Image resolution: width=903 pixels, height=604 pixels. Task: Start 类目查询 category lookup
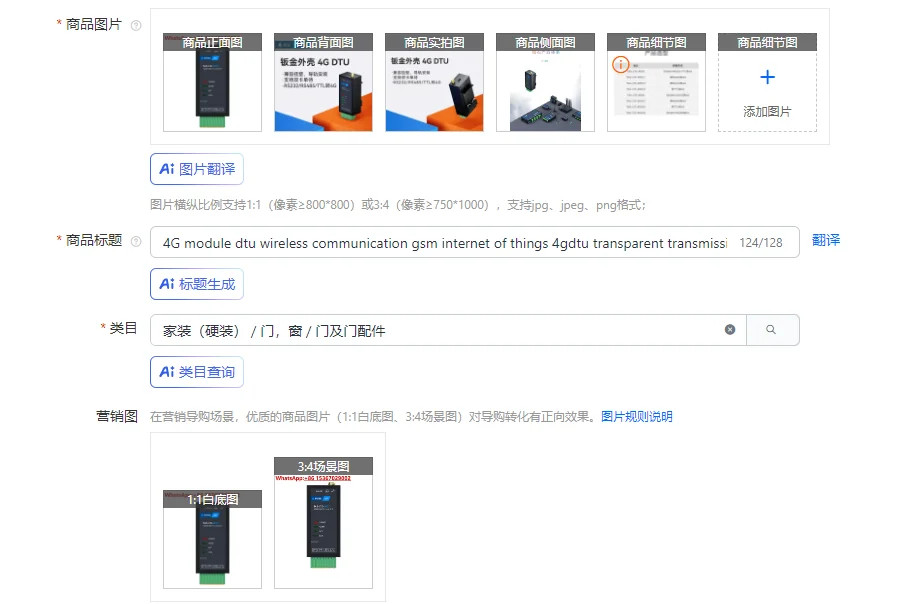pos(197,371)
